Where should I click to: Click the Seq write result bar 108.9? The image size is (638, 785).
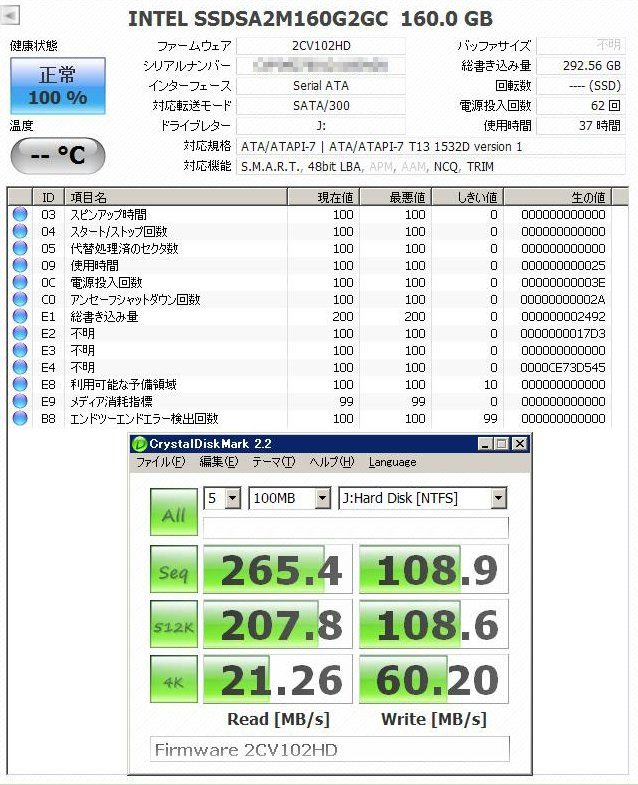coord(434,569)
